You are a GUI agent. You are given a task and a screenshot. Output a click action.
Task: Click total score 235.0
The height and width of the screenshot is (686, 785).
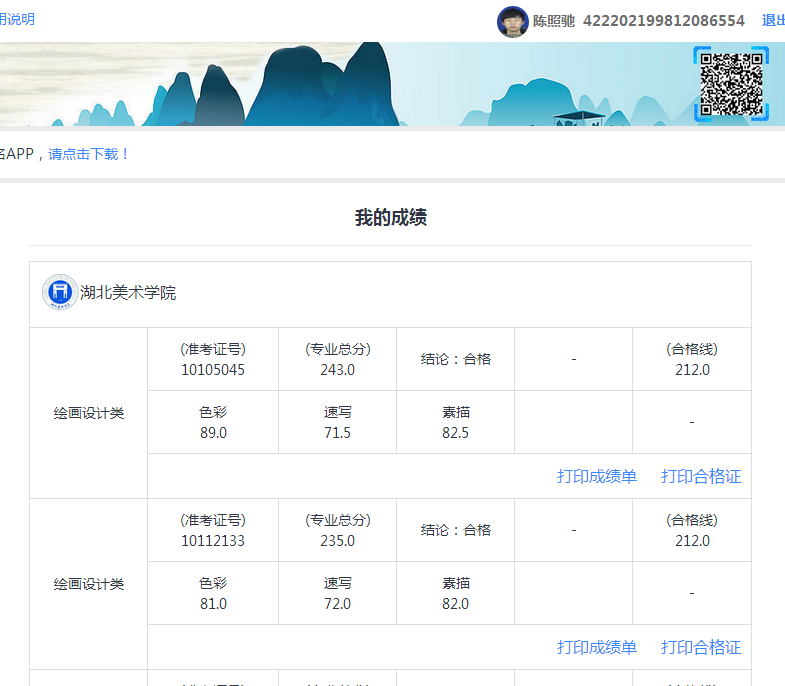point(337,541)
